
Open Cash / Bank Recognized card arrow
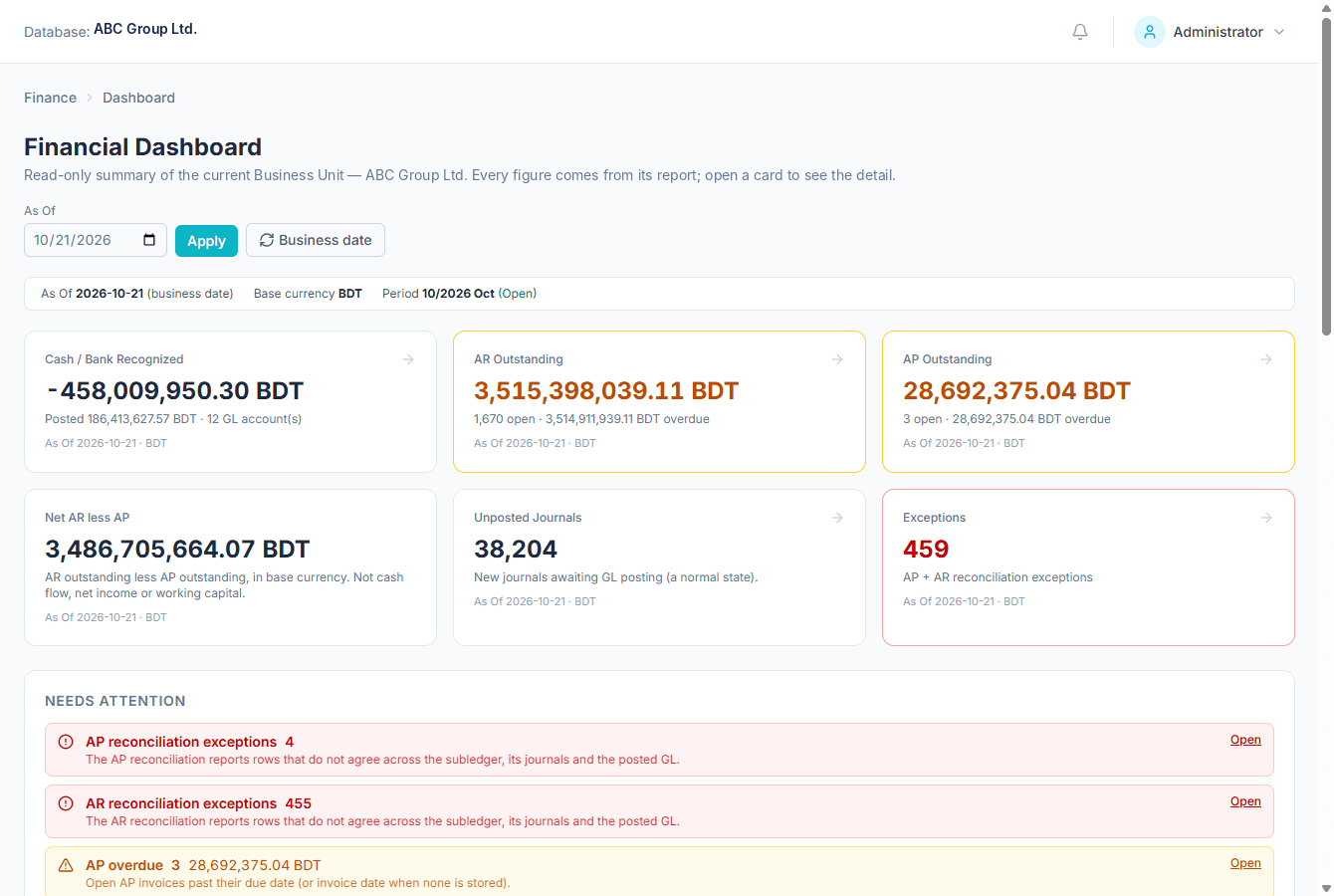point(408,359)
